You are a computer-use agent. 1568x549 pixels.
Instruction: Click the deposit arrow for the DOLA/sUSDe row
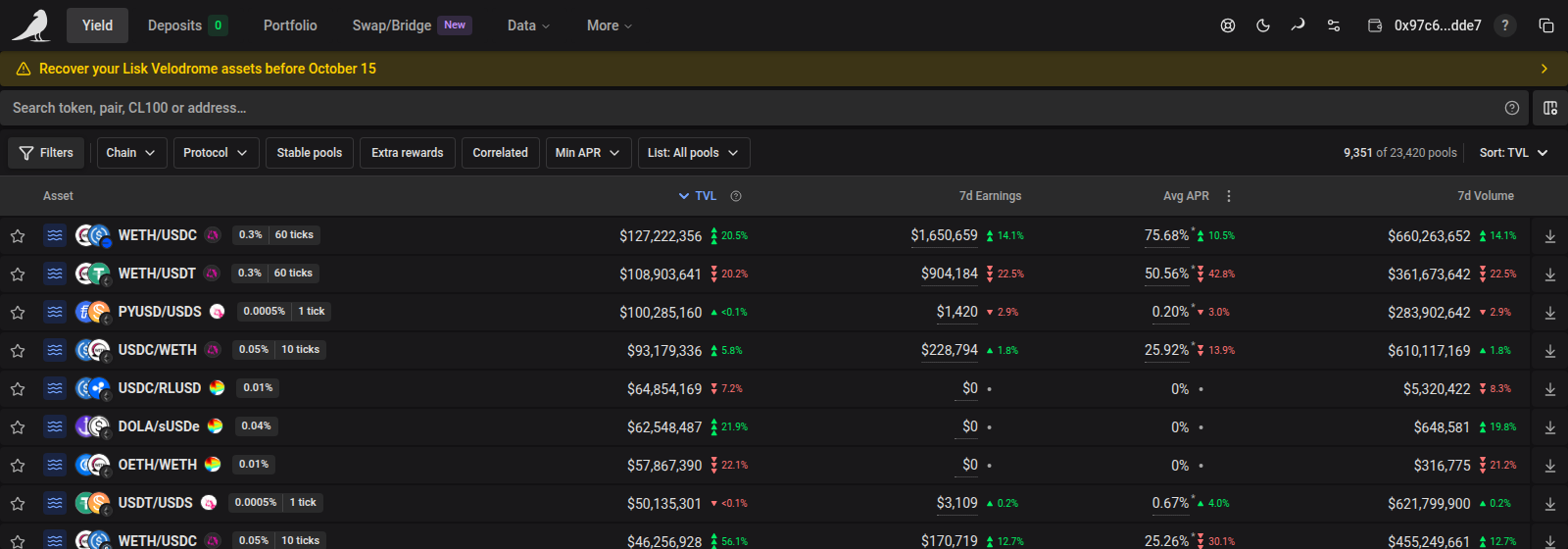click(x=1550, y=427)
